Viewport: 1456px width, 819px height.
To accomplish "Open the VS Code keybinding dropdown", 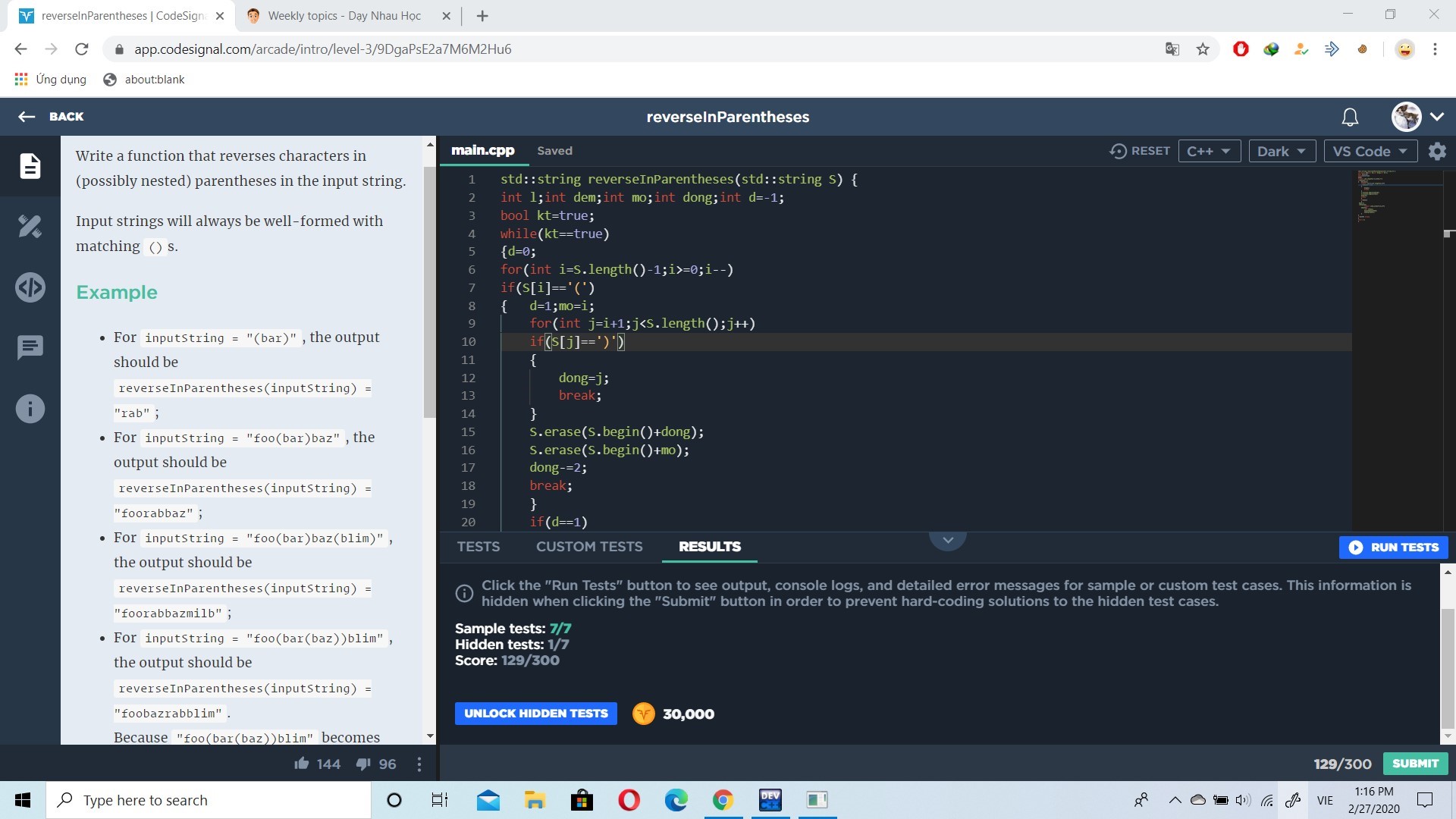I will point(1370,151).
